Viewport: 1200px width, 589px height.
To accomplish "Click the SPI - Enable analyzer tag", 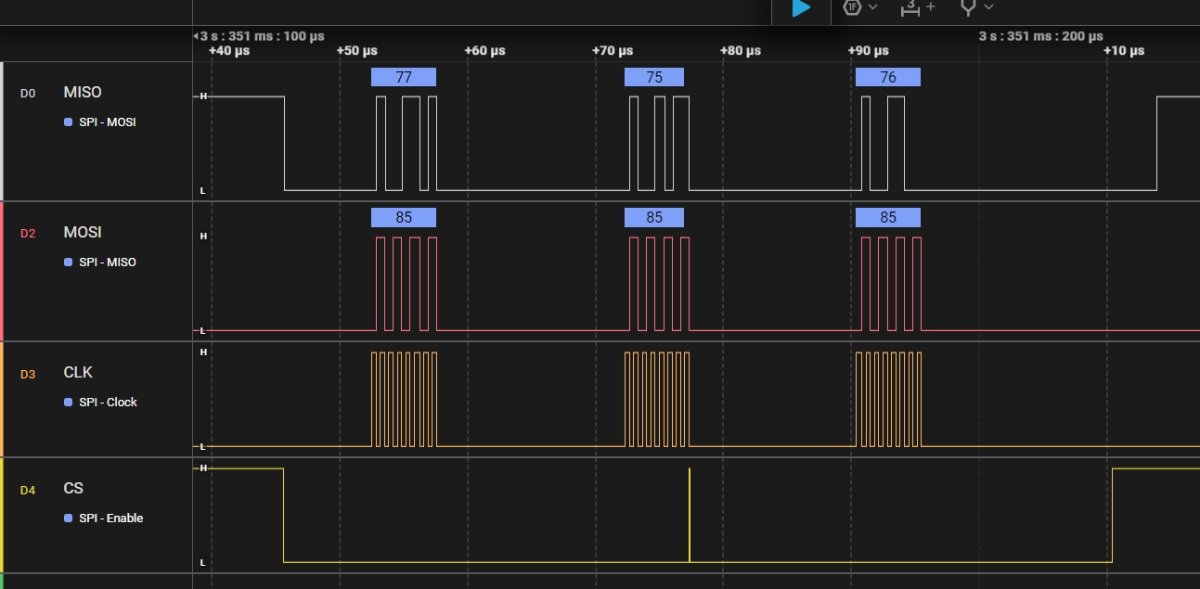I will click(x=110, y=518).
